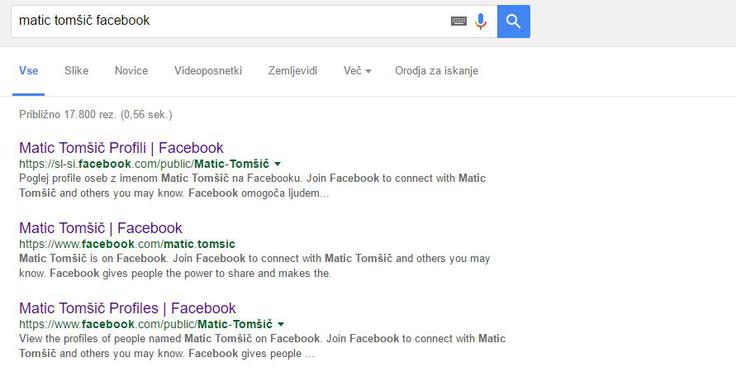The height and width of the screenshot is (372, 736).
Task: Click the www.facebook.com/public/Matic-Tomšič URL text
Action: point(146,324)
